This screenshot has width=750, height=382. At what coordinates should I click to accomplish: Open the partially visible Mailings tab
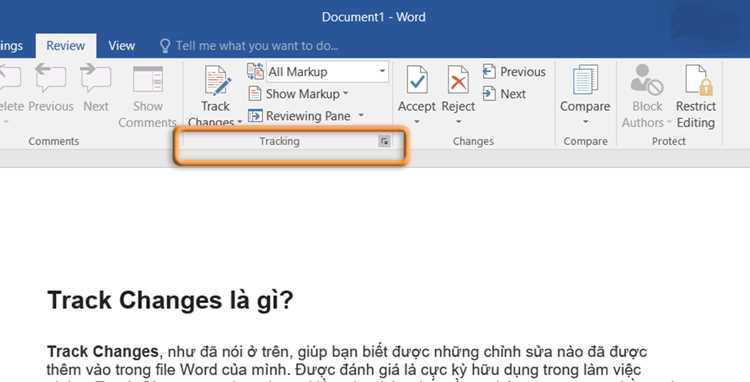(x=11, y=46)
